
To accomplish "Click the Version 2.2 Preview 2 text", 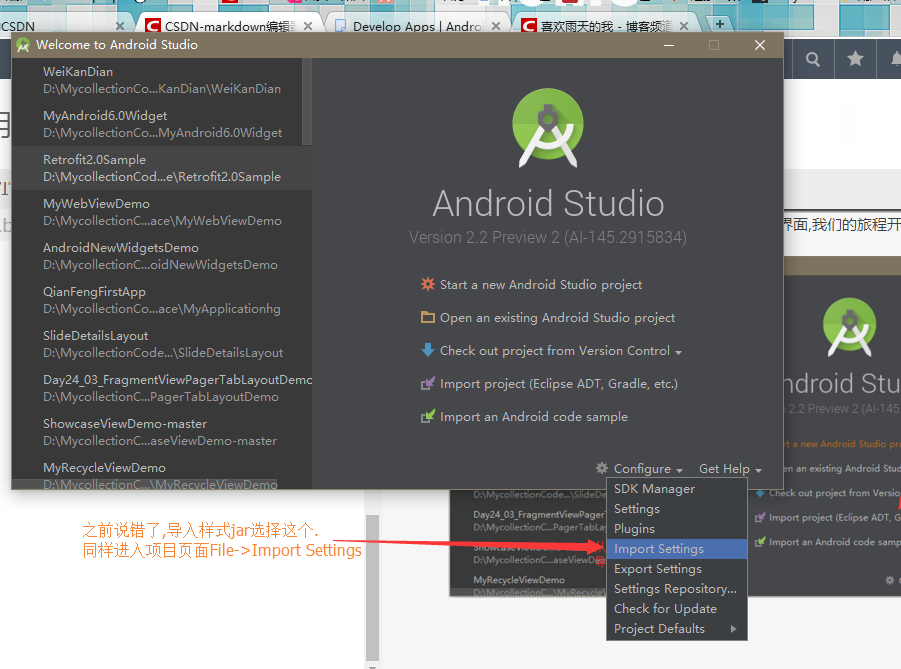I will coord(548,237).
